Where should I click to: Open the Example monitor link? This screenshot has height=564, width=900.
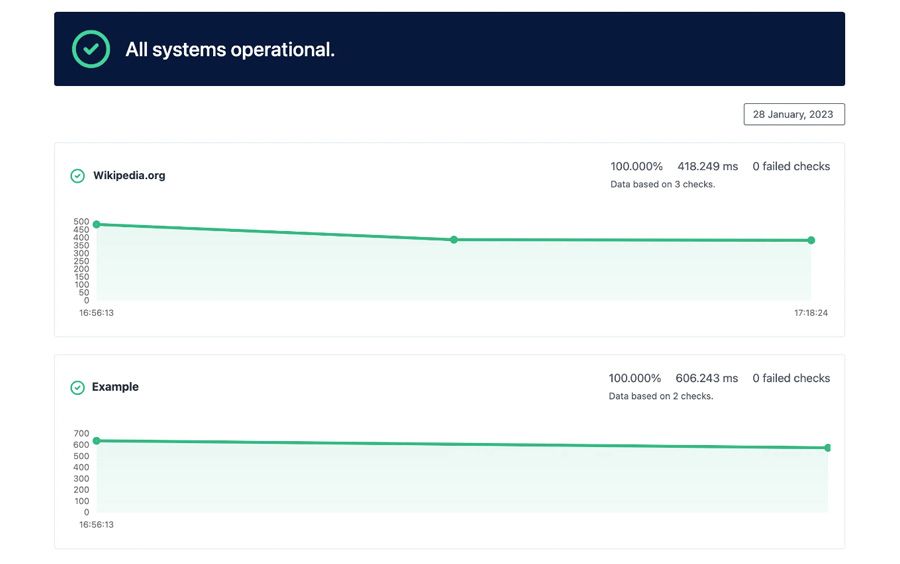[115, 387]
